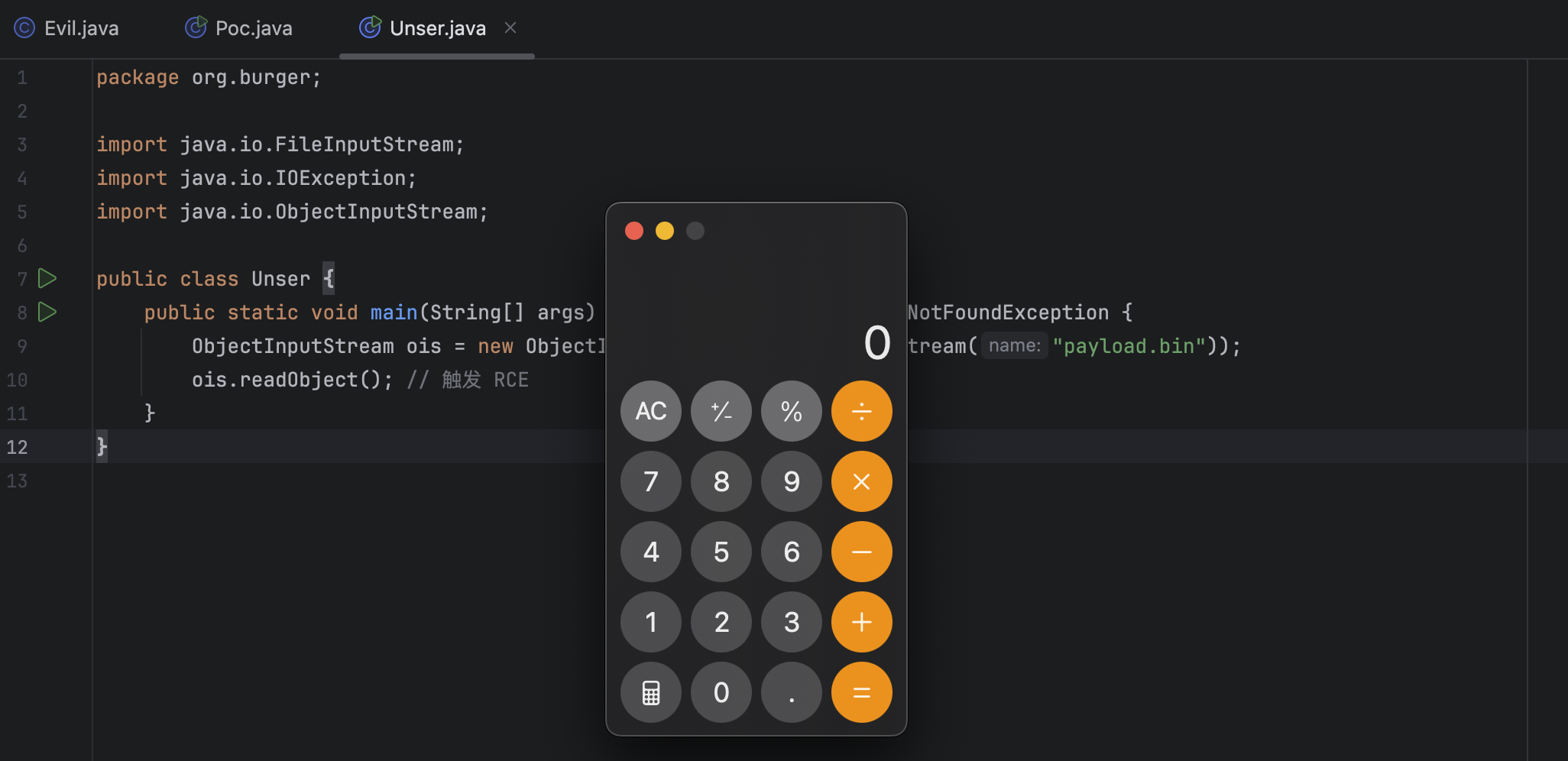
Task: Open the Poc.java tab
Action: pyautogui.click(x=254, y=28)
